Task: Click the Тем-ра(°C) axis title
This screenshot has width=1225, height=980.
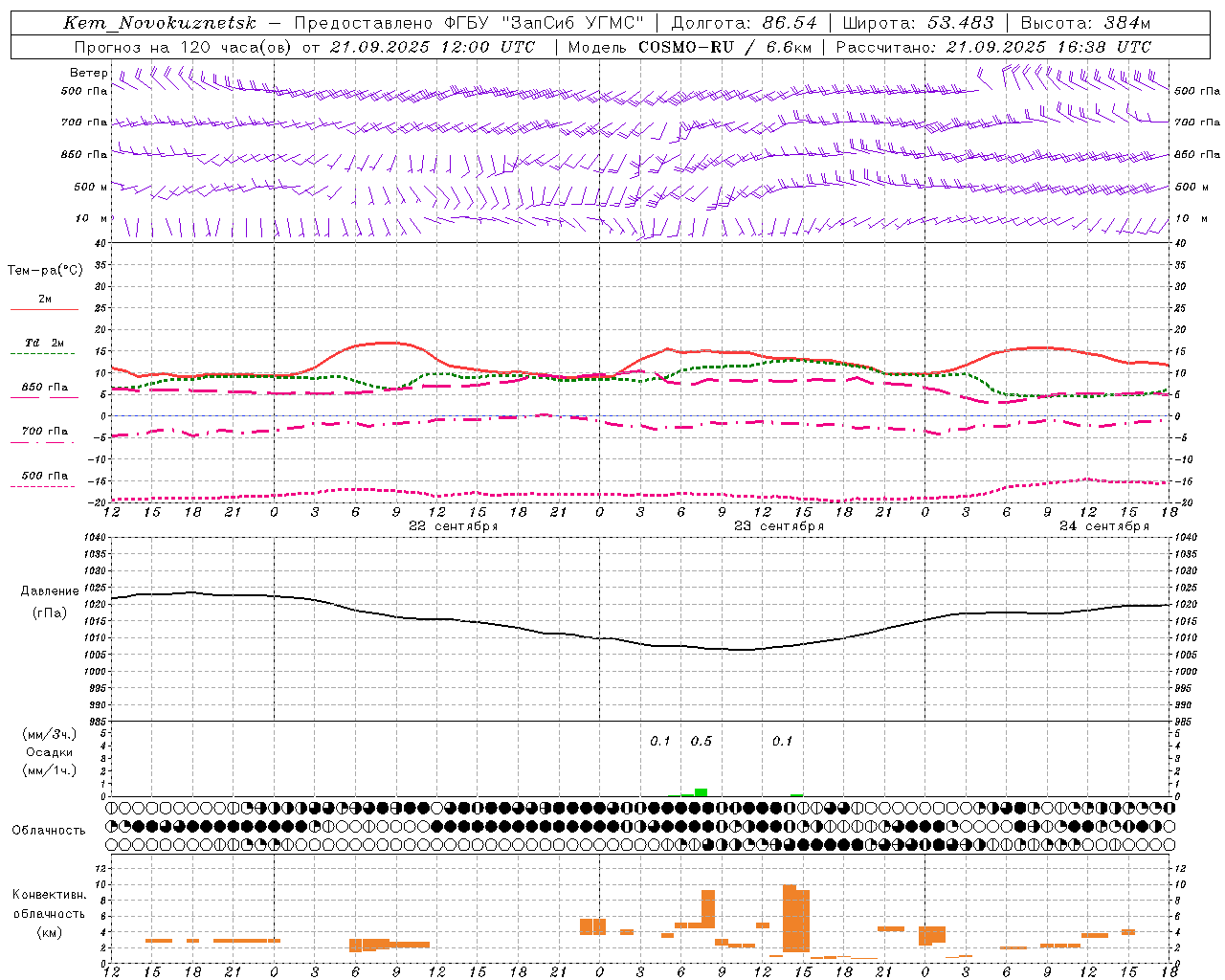Action: coord(45,271)
